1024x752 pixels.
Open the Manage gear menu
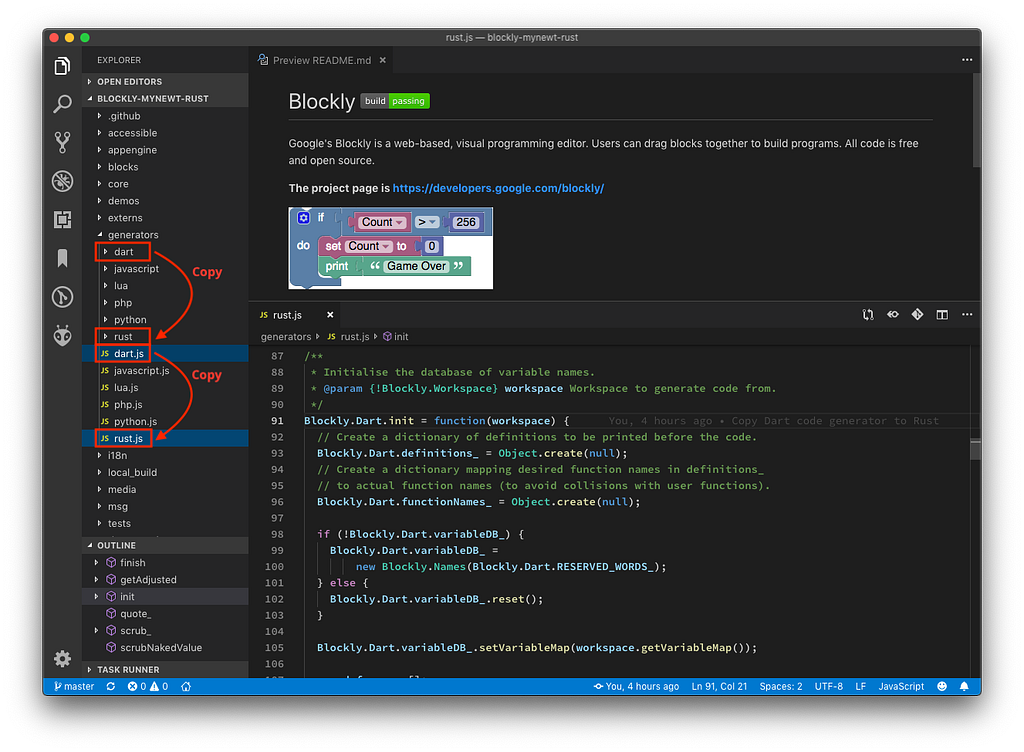pyautogui.click(x=62, y=659)
